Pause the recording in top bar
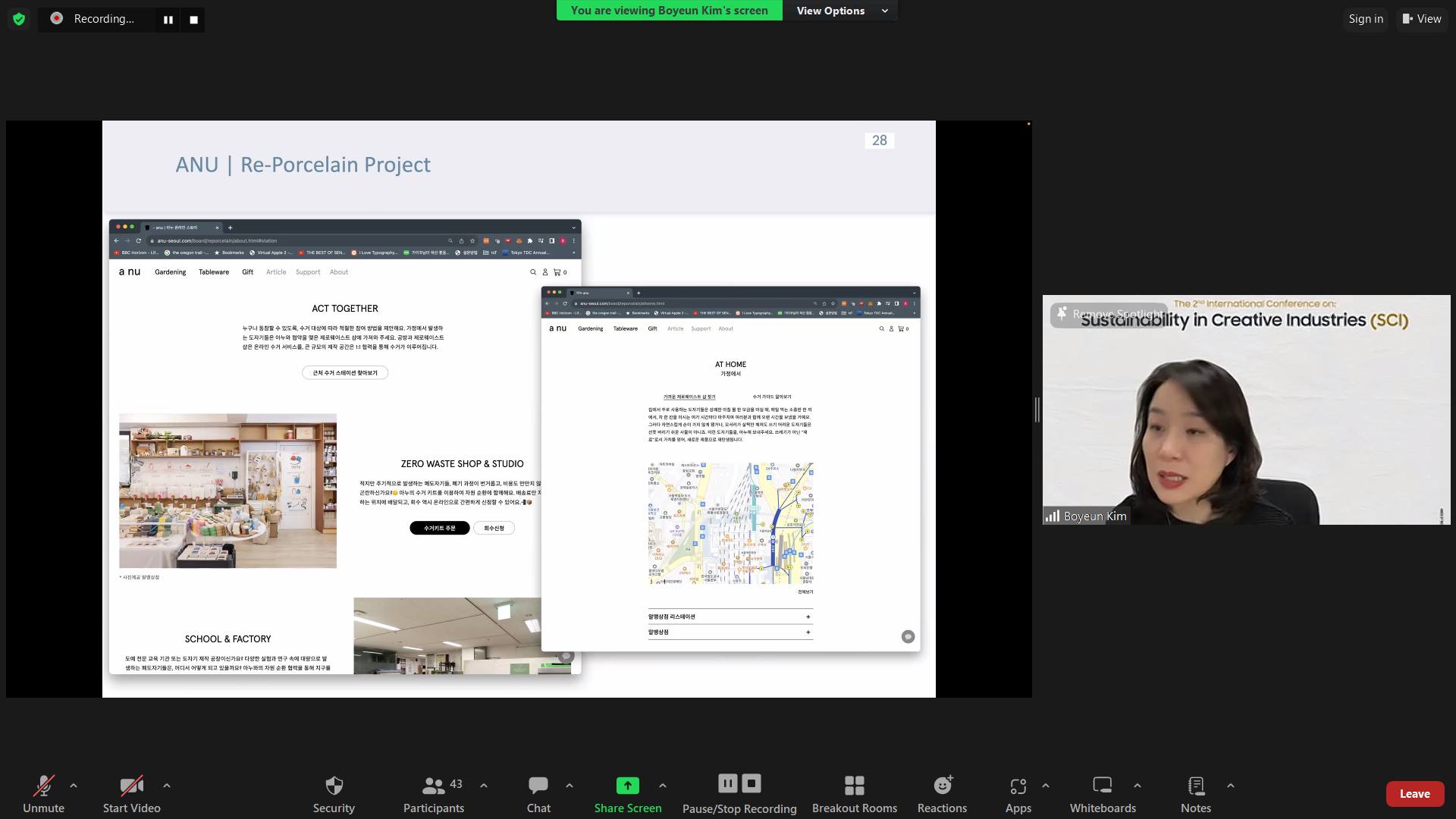This screenshot has height=819, width=1456. 168,20
